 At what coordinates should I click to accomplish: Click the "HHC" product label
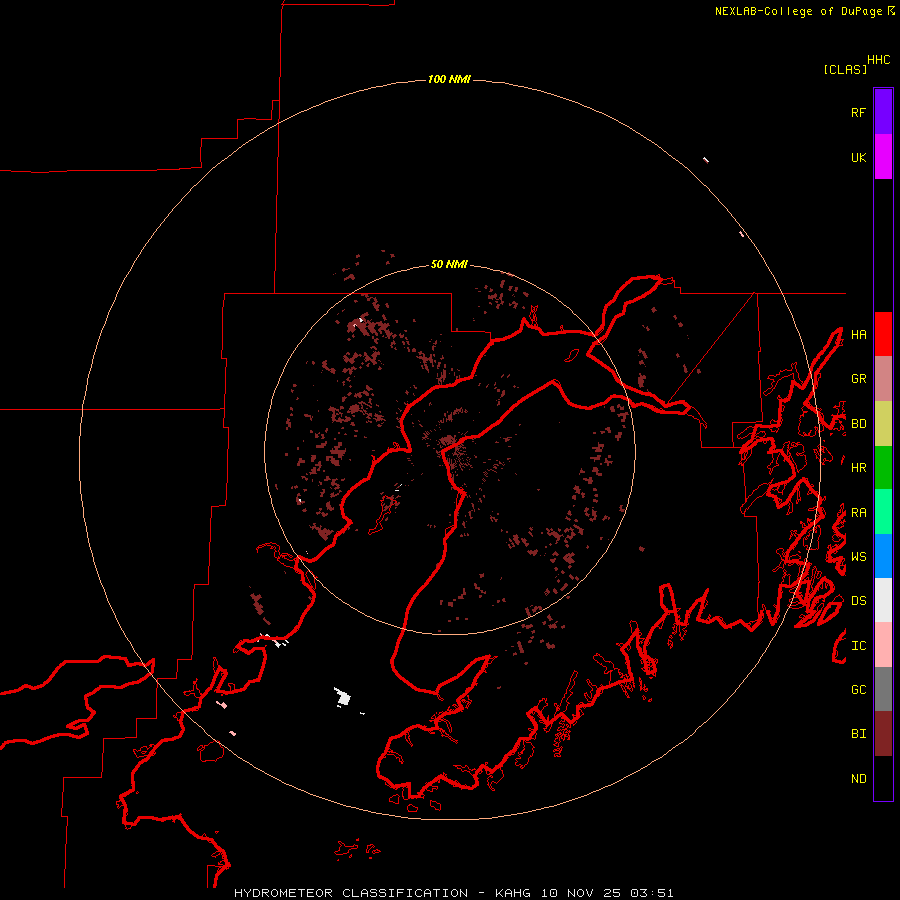tap(878, 60)
